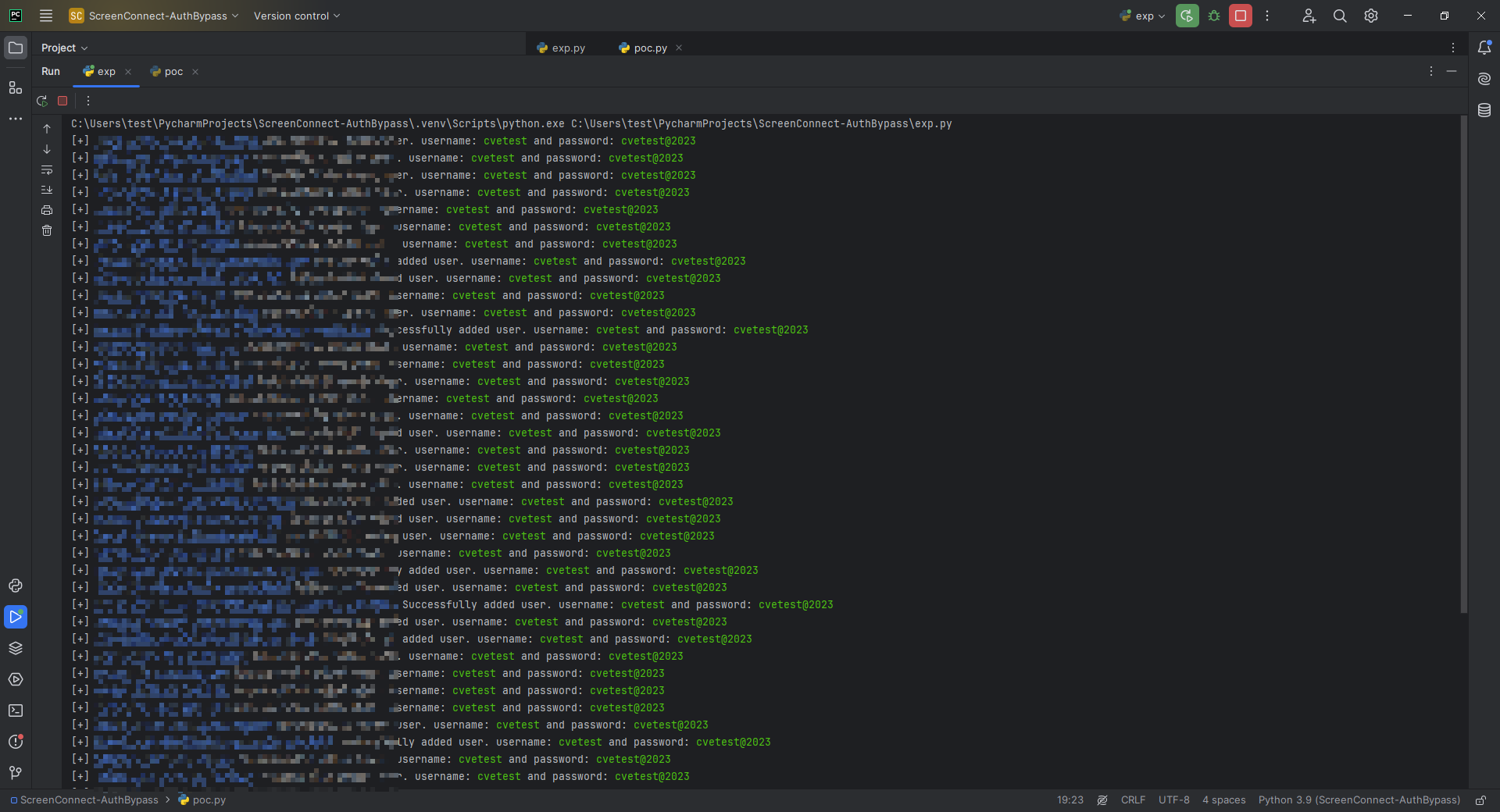Click poc.py breadcrumb in status bar

point(202,800)
